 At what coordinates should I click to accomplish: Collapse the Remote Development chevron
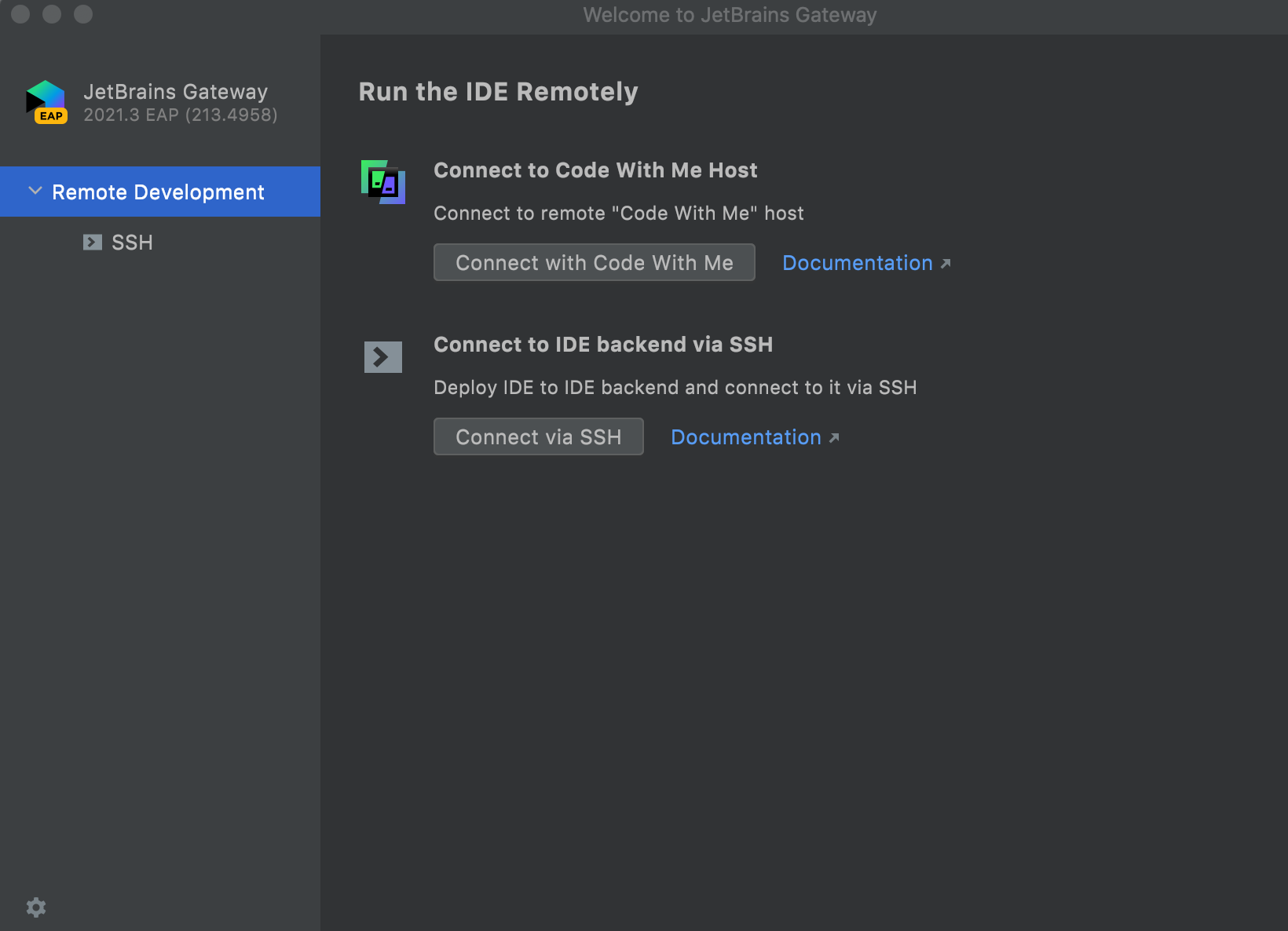pyautogui.click(x=35, y=192)
